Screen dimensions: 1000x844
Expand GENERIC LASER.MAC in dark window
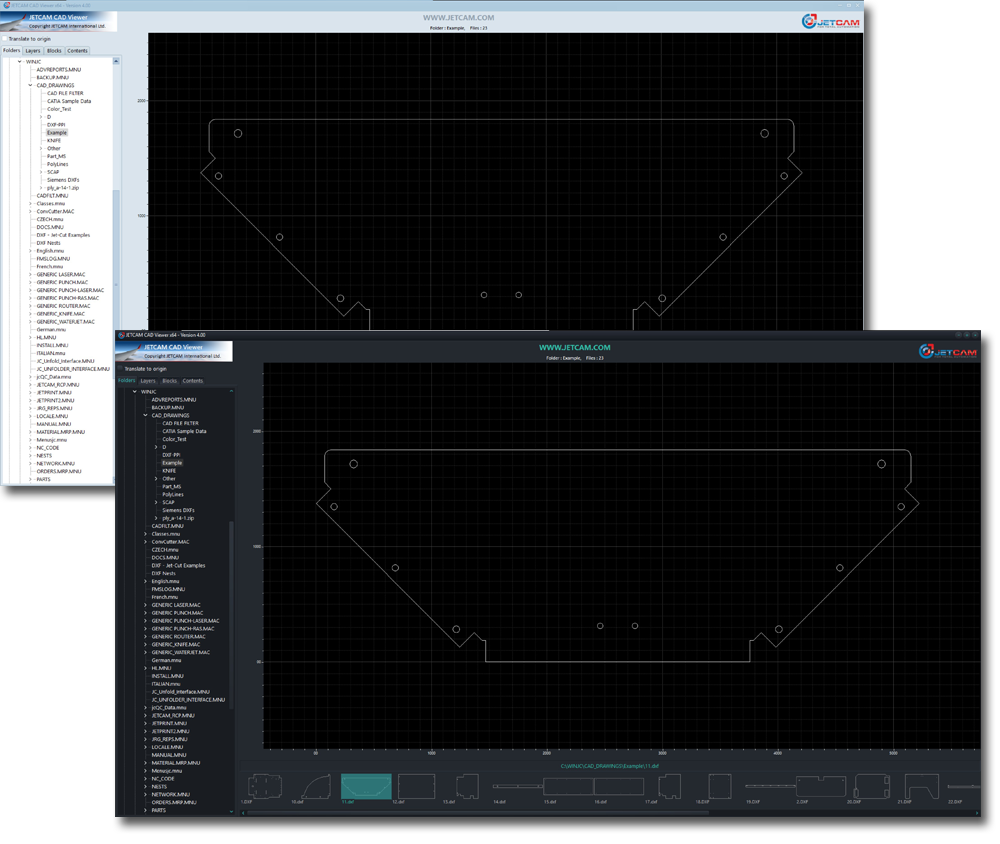145,605
